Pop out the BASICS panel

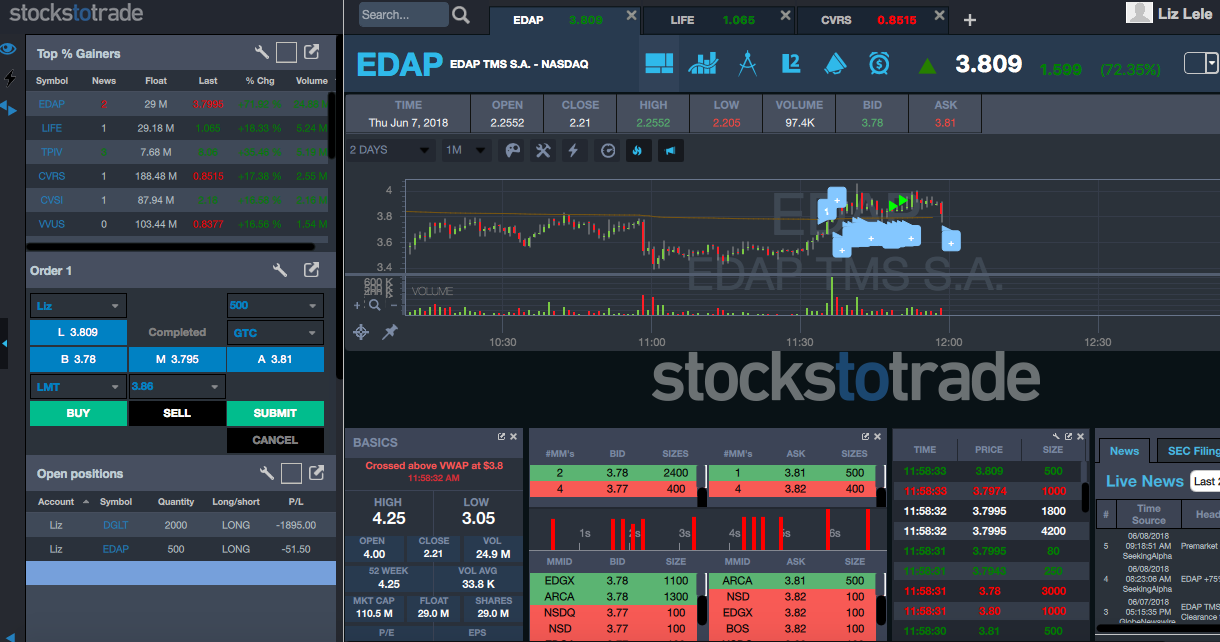tap(502, 437)
